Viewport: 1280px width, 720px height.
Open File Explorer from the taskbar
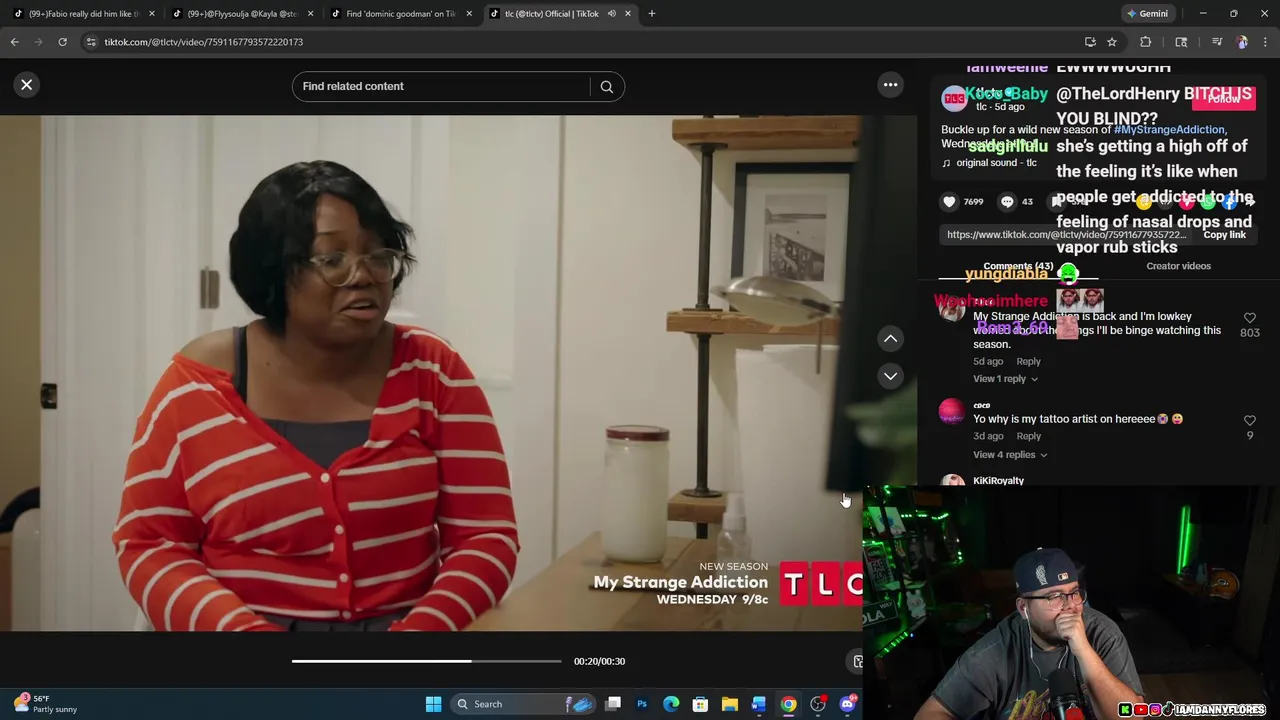click(730, 704)
